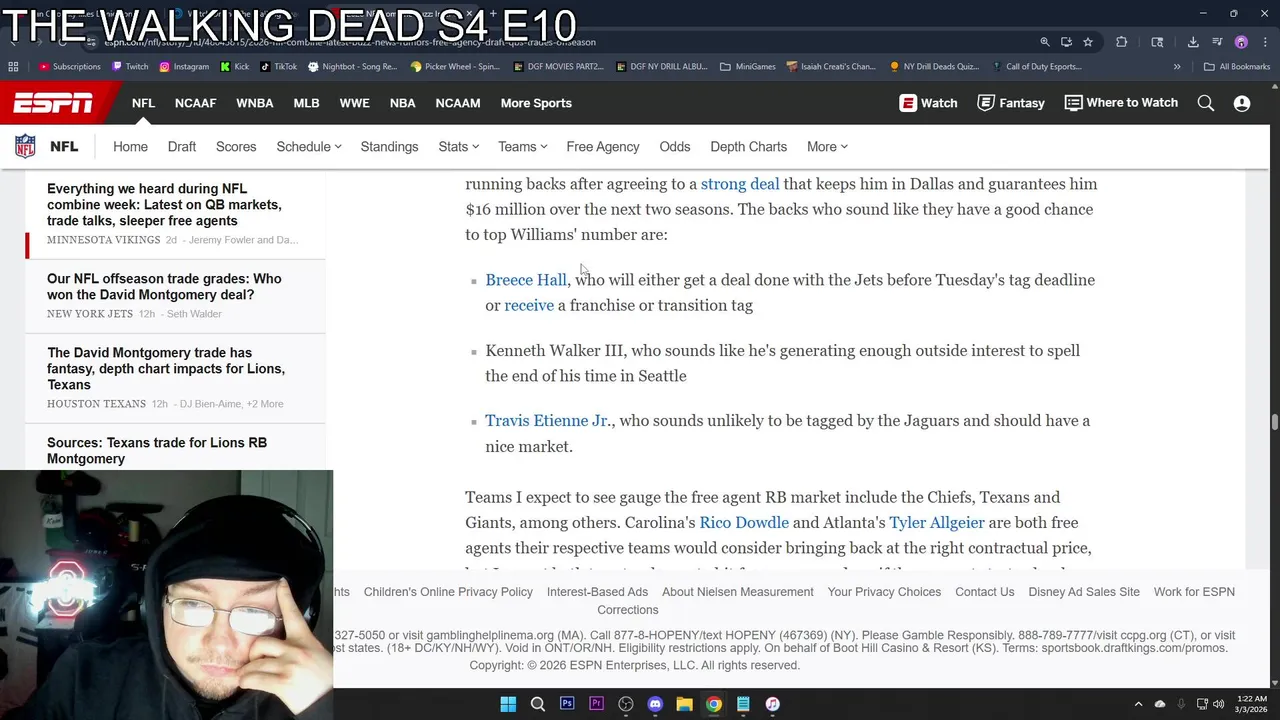1280x720 pixels.
Task: Open the TikTok bookmark
Action: [x=279, y=67]
